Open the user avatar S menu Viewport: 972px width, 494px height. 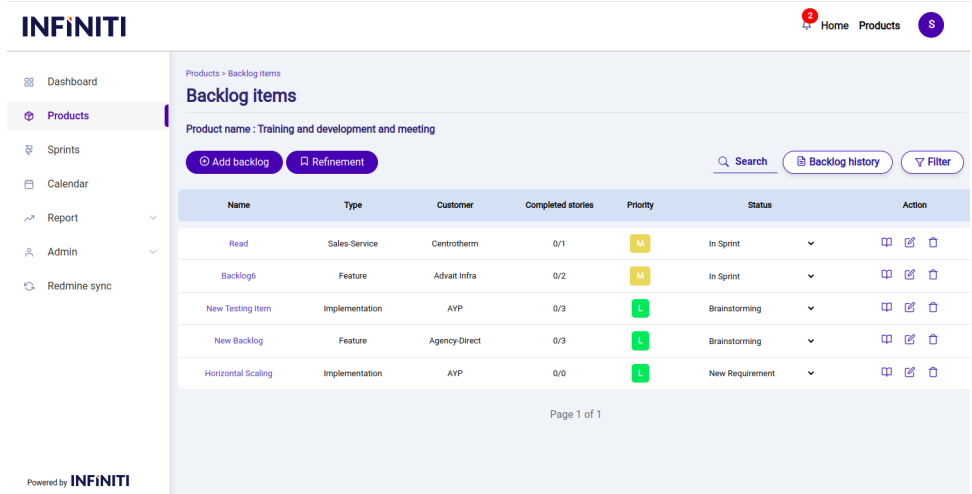click(930, 26)
